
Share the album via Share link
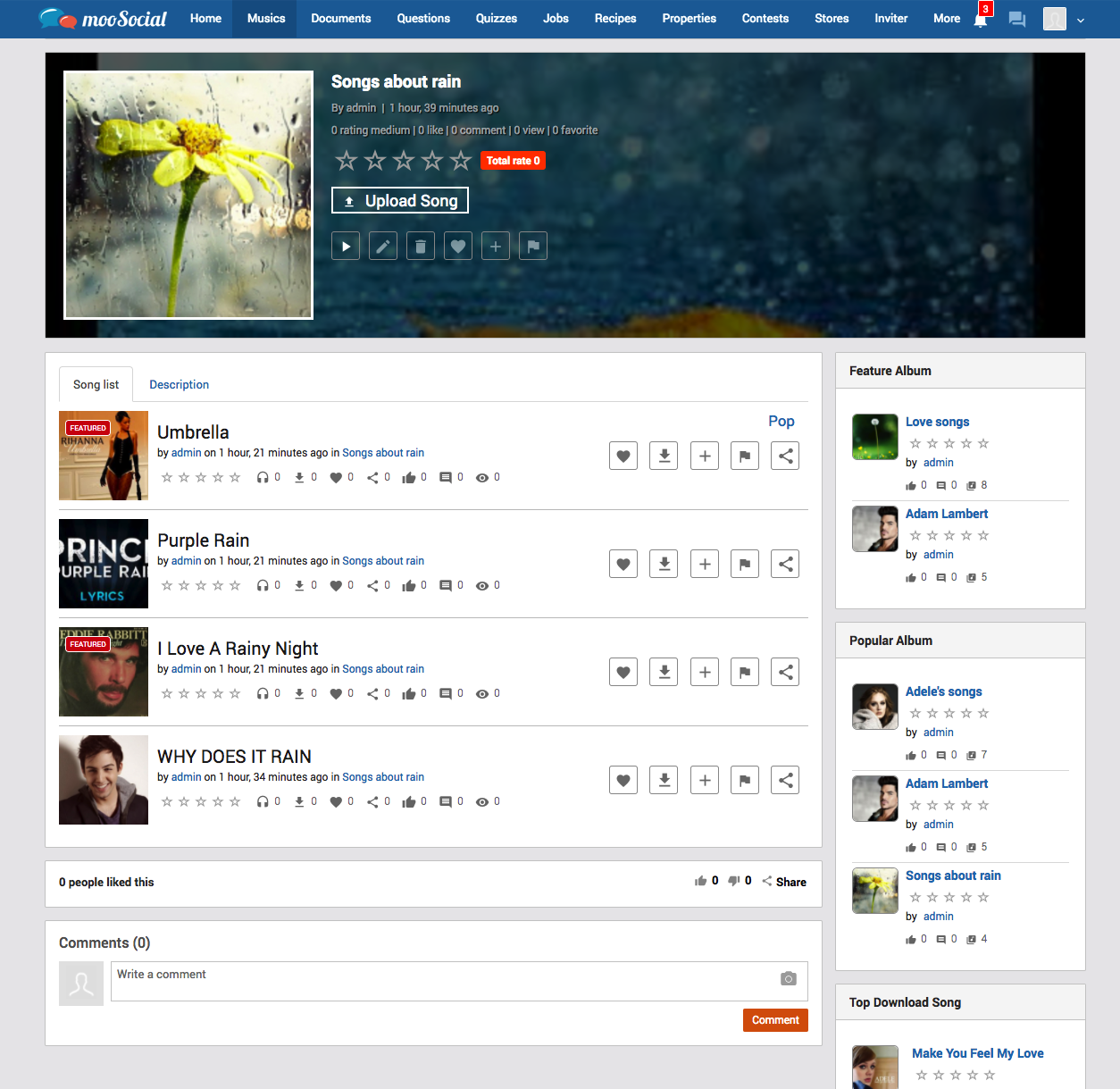[784, 882]
